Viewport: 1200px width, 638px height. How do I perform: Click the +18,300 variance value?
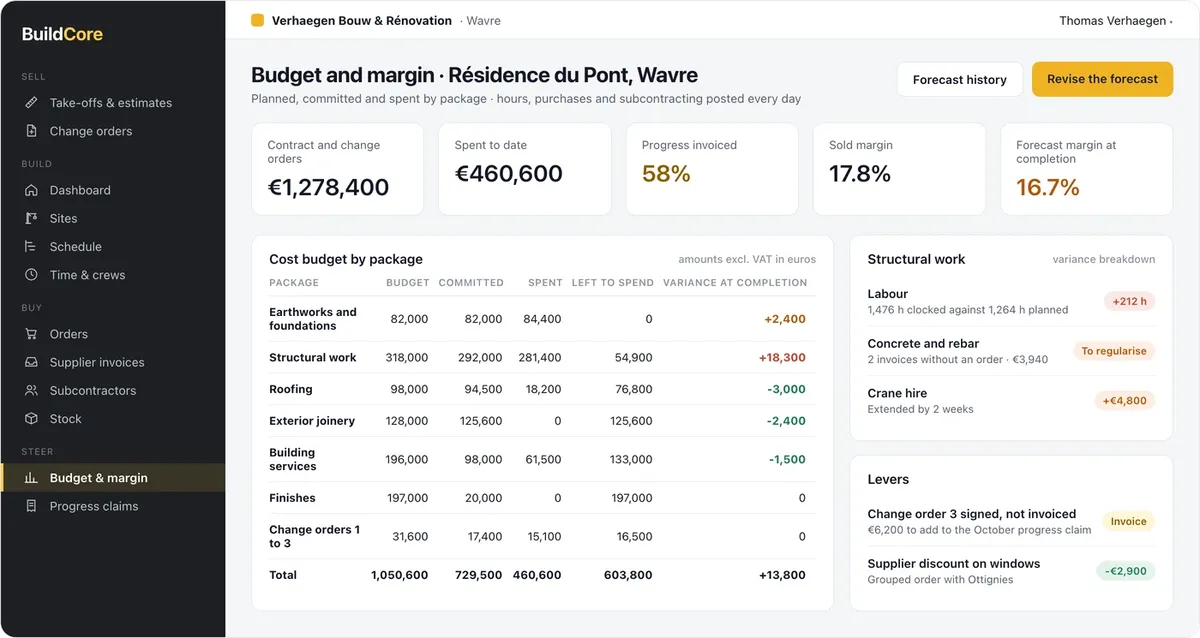[x=782, y=357]
